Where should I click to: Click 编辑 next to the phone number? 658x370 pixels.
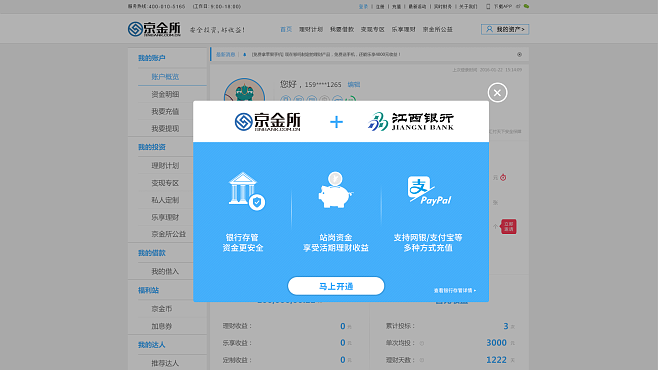pos(354,84)
